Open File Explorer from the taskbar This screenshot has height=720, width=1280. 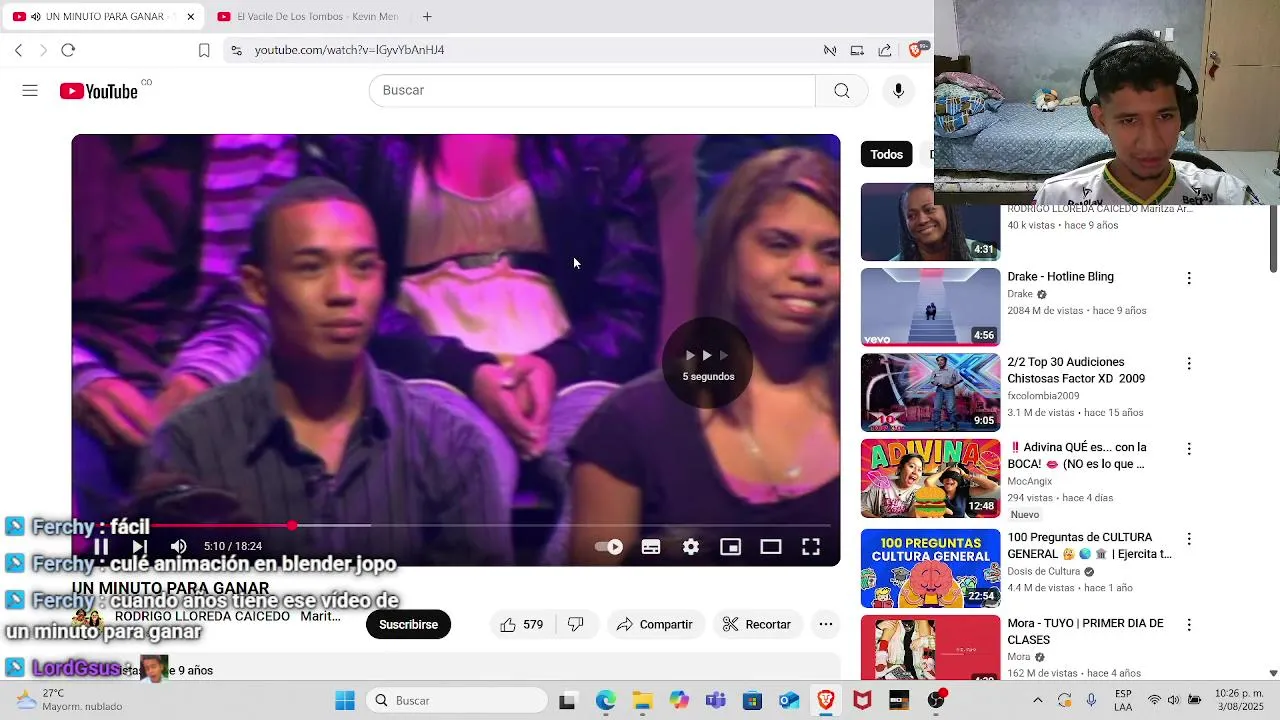(642, 701)
